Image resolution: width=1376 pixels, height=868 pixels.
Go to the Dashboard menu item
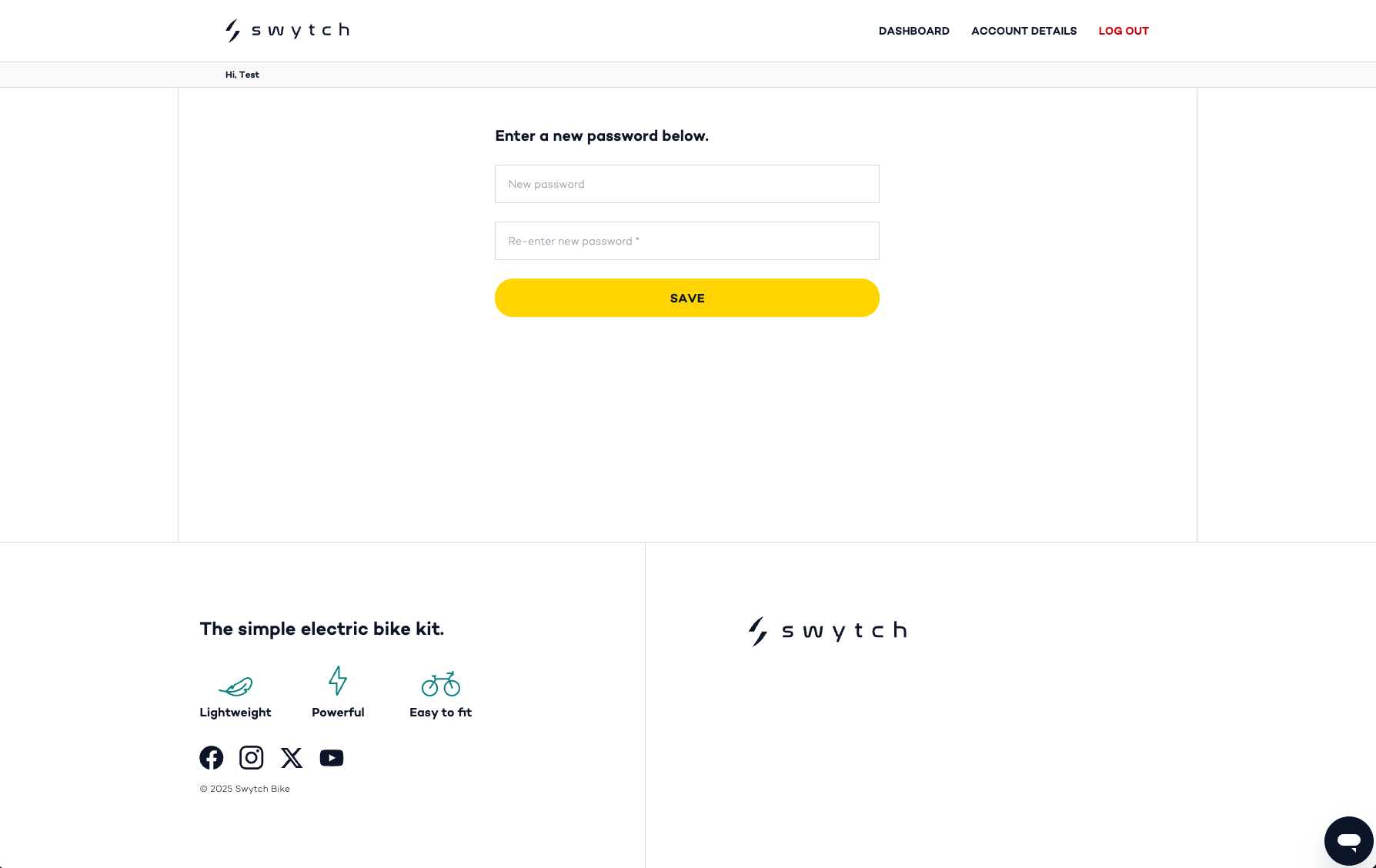pos(914,31)
